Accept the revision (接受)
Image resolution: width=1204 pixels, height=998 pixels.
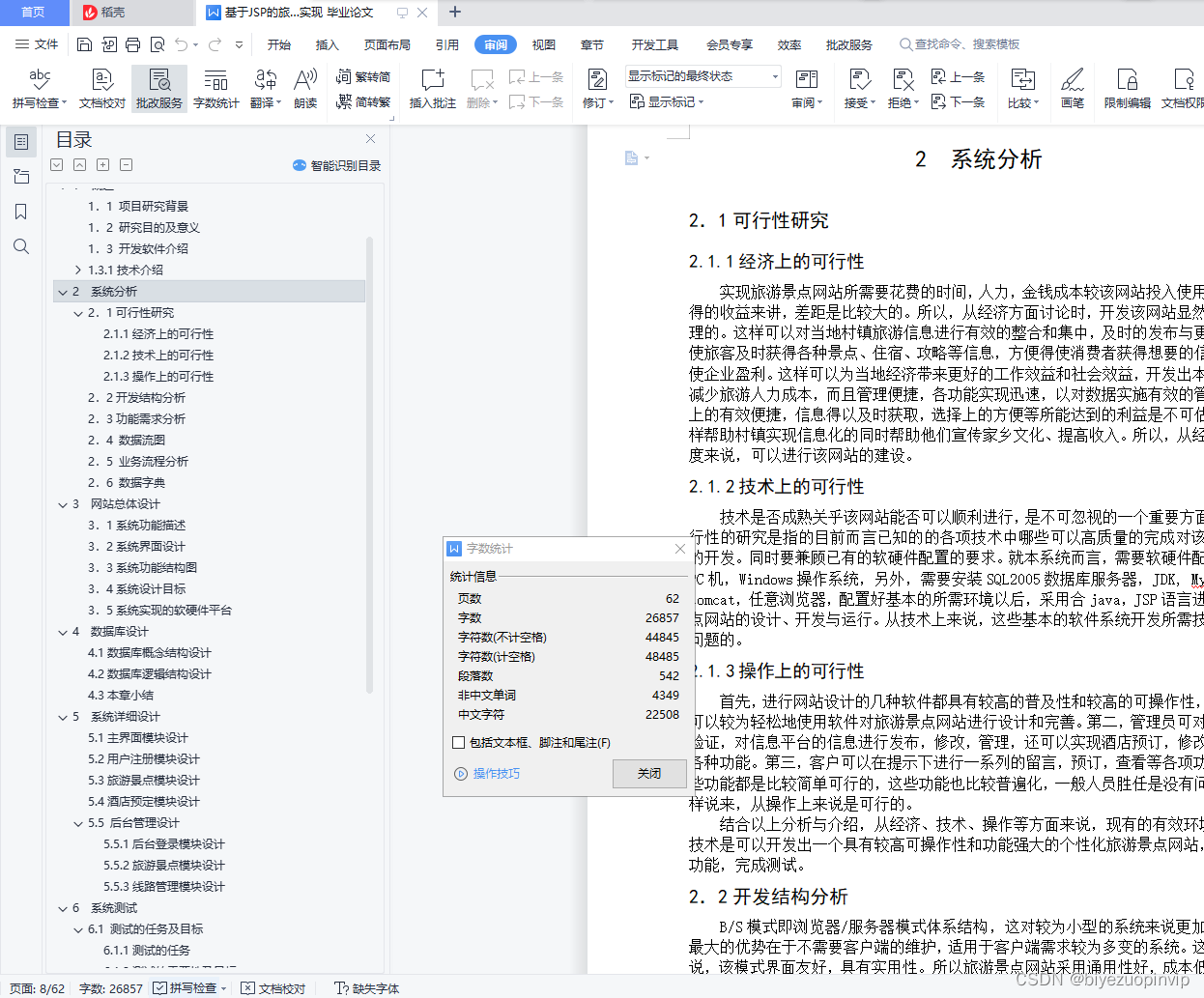pyautogui.click(x=858, y=89)
